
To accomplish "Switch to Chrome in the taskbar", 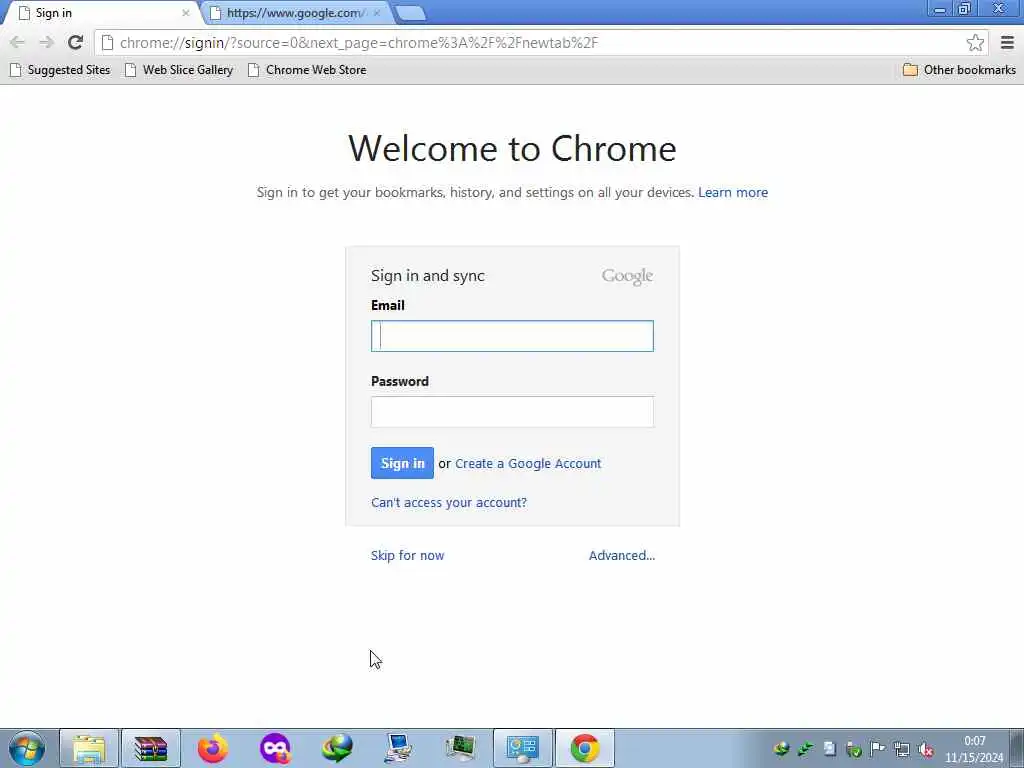I will pos(584,748).
